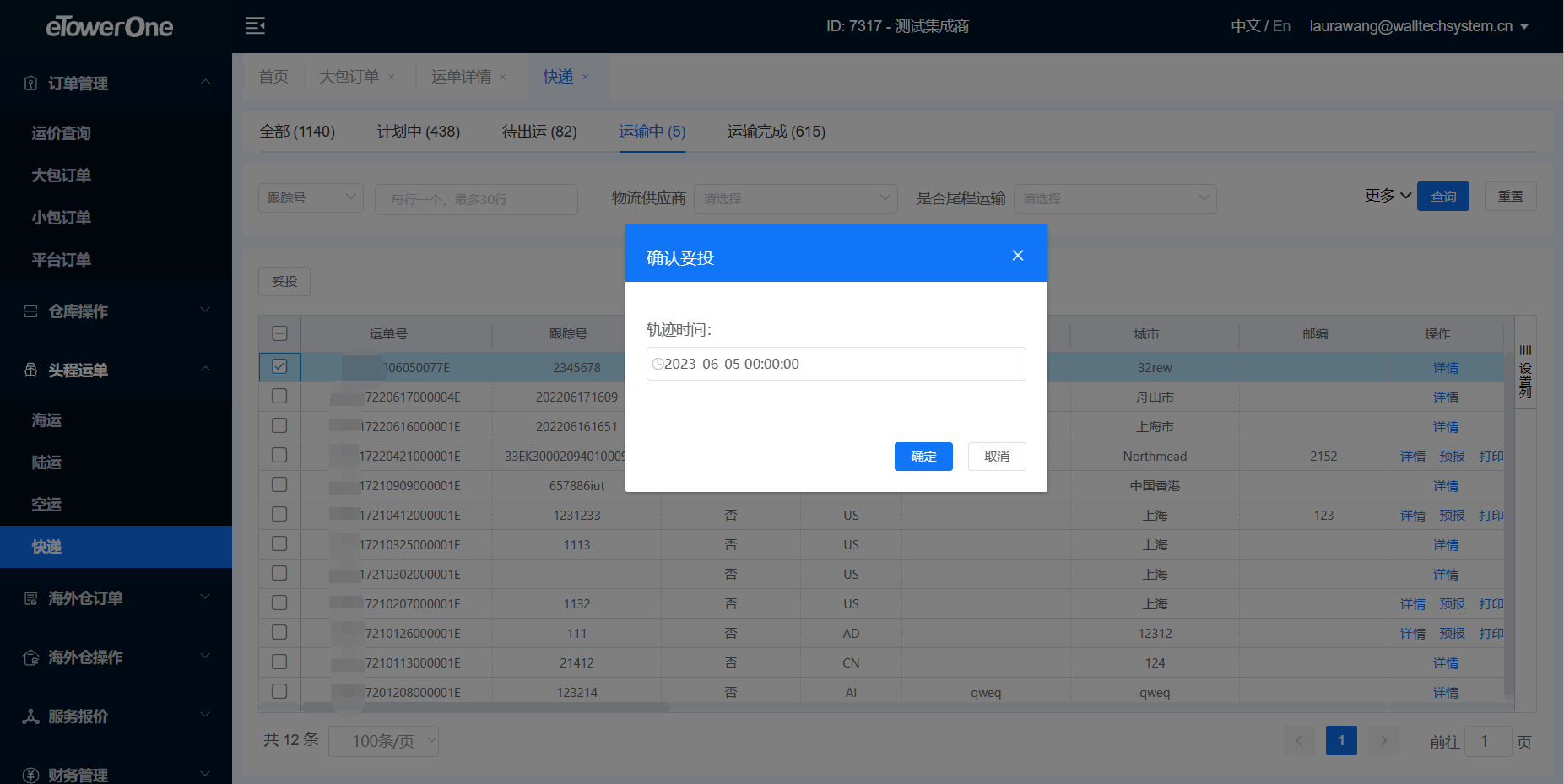This screenshot has width=1564, height=784.
Task: Open the 100条/页 page size dropdown
Action: (384, 741)
